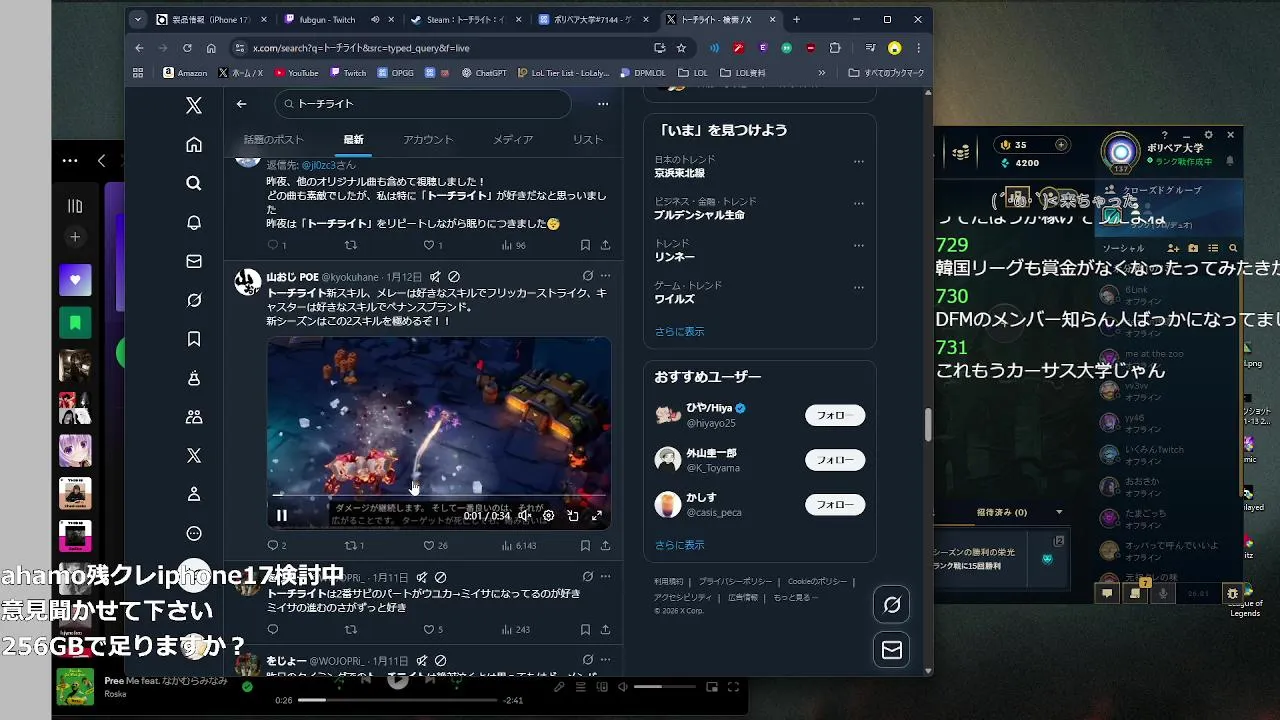The height and width of the screenshot is (720, 1280).
Task: Open Notifications bell in the X sidebar
Action: point(194,223)
